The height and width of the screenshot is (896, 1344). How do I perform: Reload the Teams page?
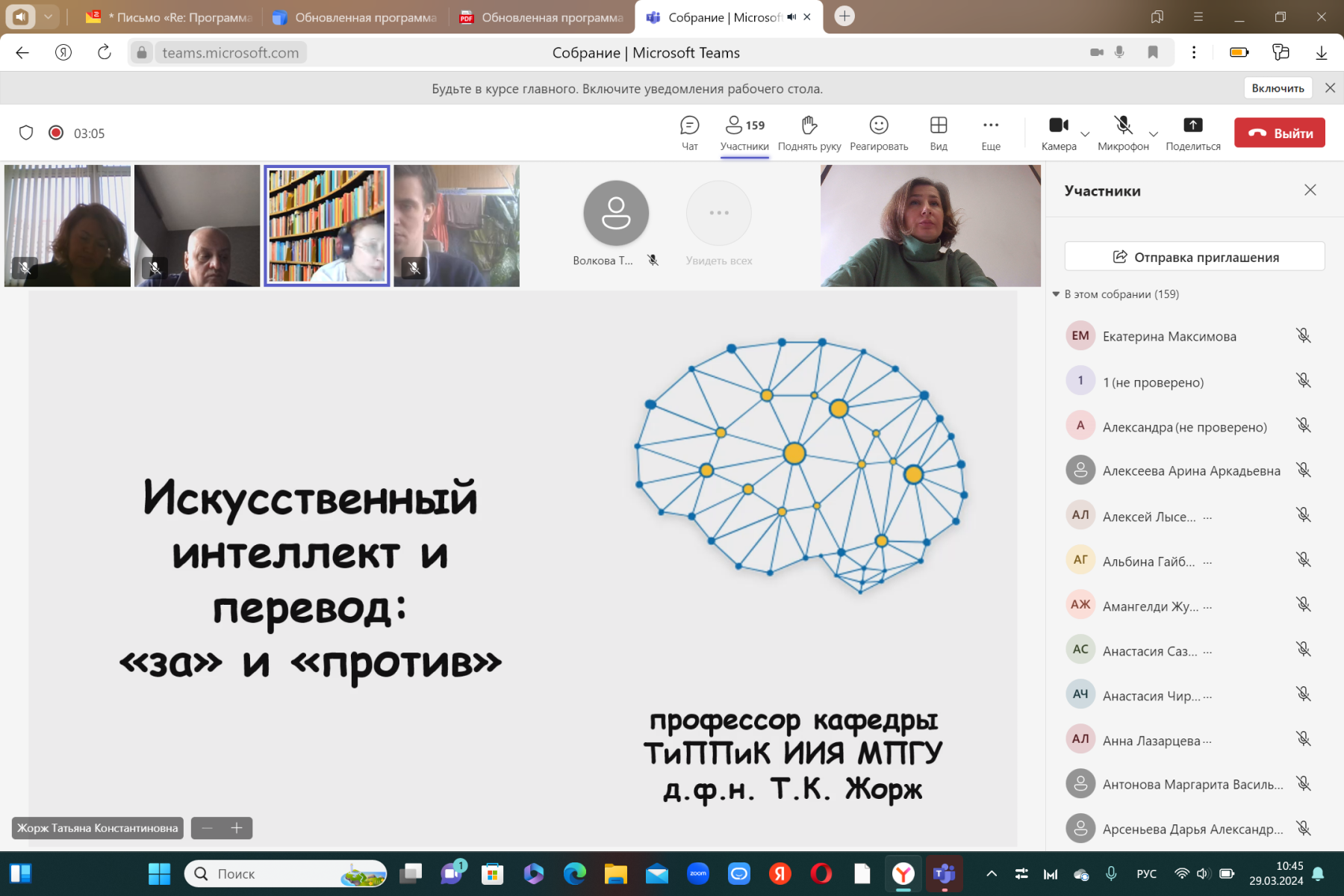coord(105,52)
